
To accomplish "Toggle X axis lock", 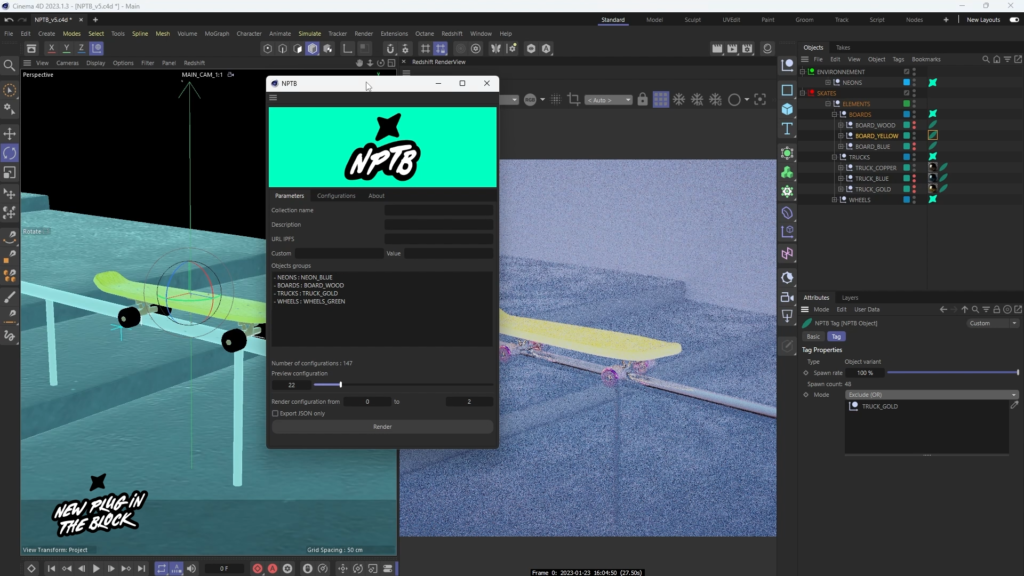I will click(x=51, y=48).
